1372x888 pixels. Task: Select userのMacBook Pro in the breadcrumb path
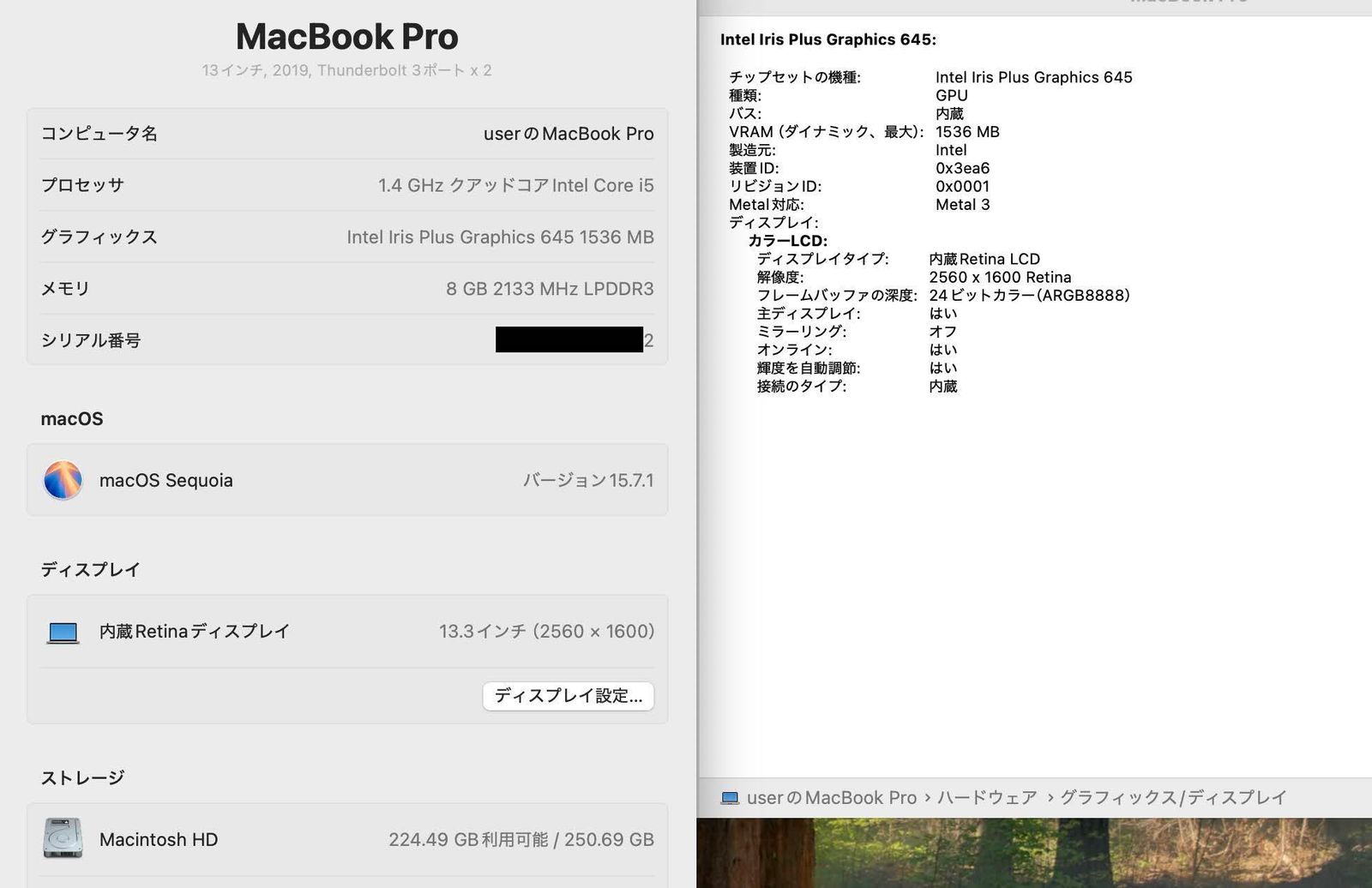(x=832, y=797)
